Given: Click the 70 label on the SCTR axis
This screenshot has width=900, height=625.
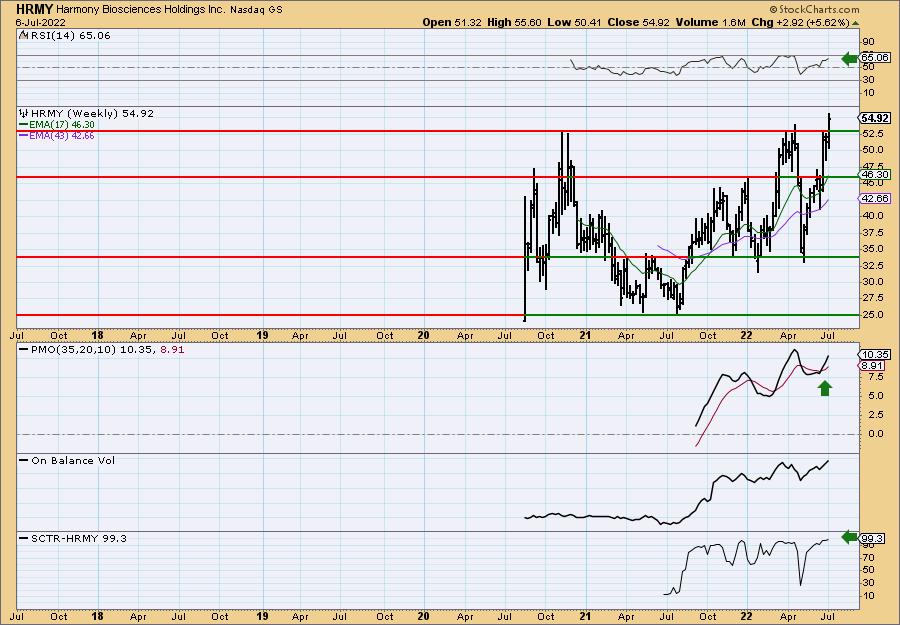Looking at the screenshot, I should point(868,557).
